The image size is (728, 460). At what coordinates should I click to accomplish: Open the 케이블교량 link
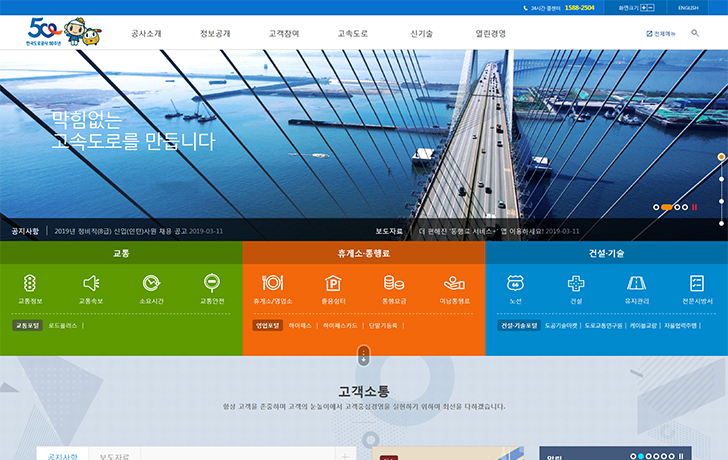[x=643, y=326]
